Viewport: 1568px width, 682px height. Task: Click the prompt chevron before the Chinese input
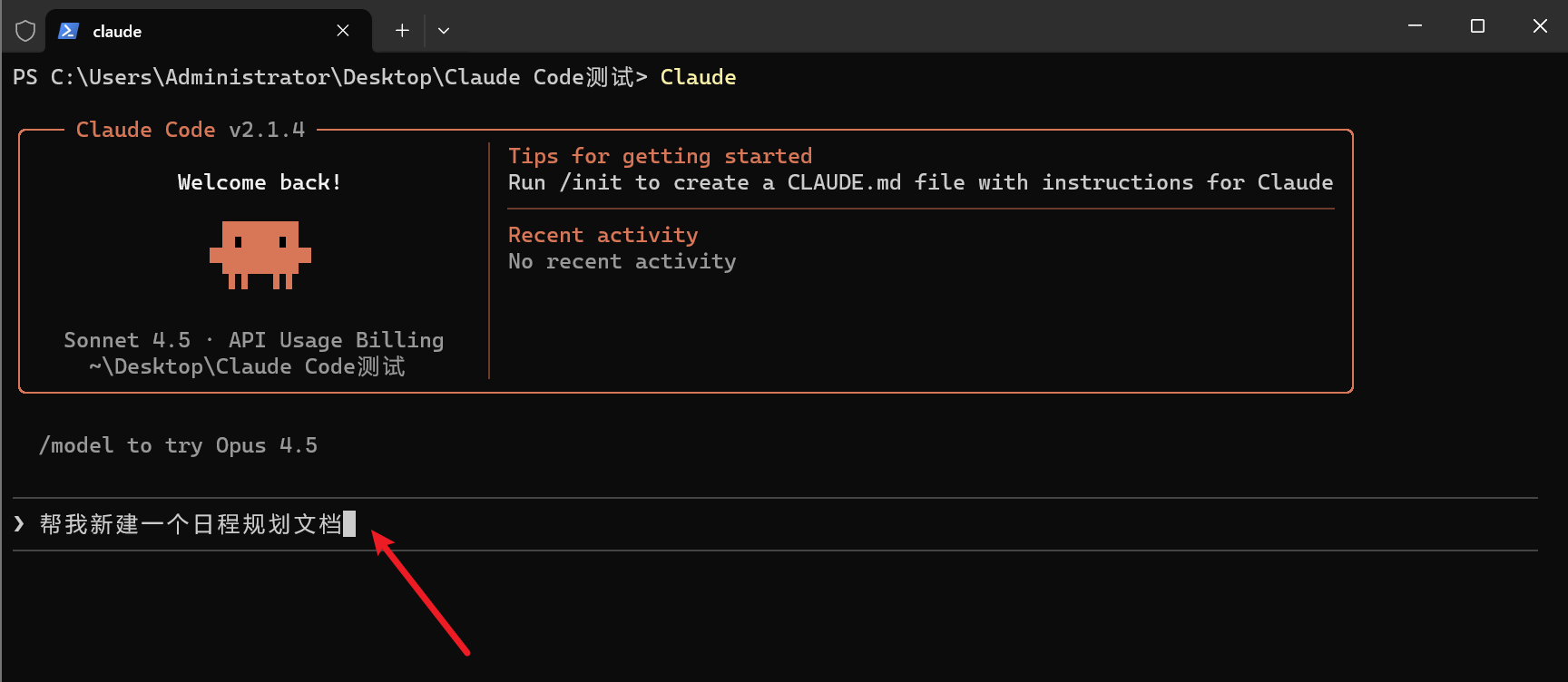19,523
